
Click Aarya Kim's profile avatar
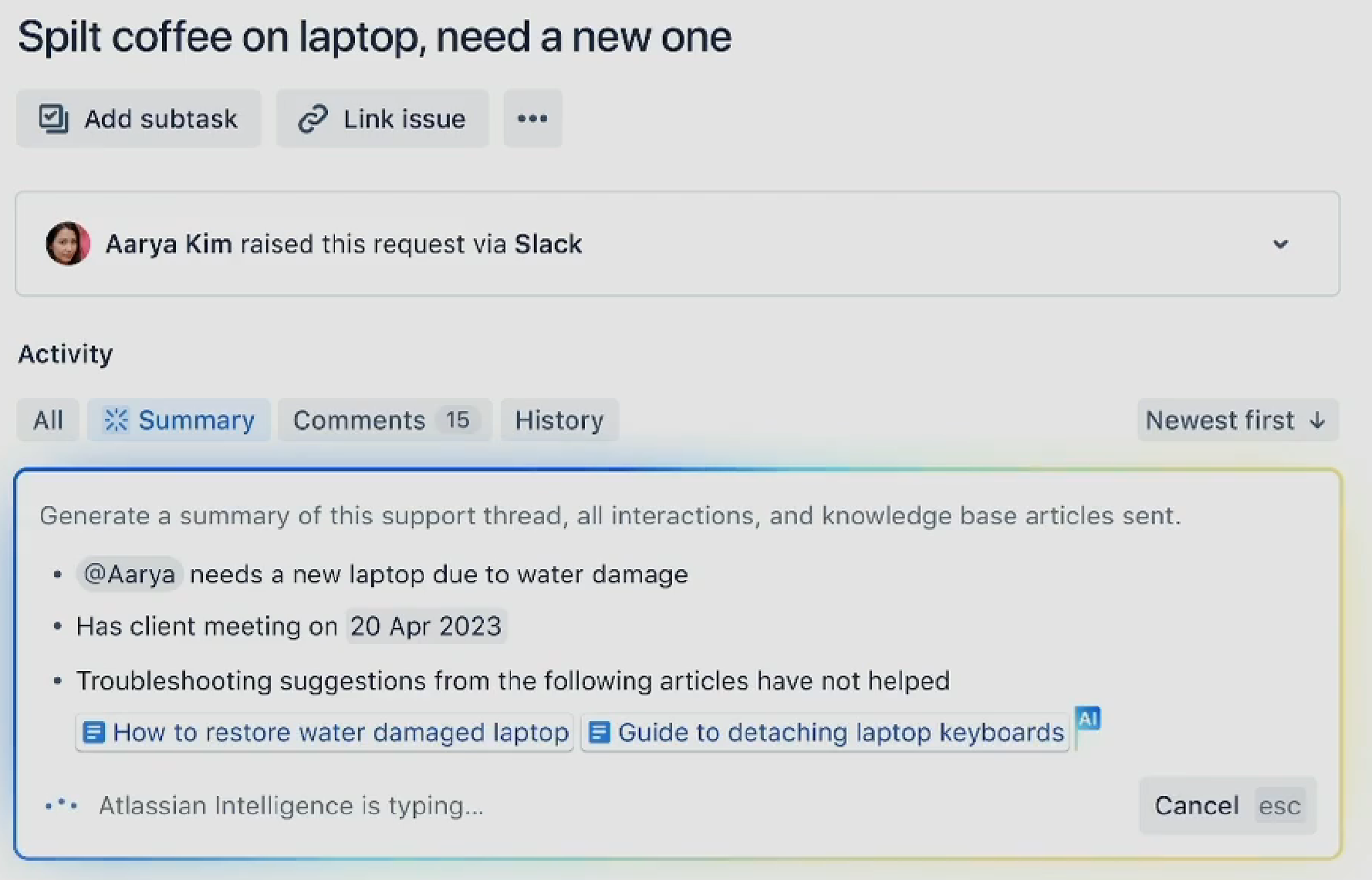(68, 244)
